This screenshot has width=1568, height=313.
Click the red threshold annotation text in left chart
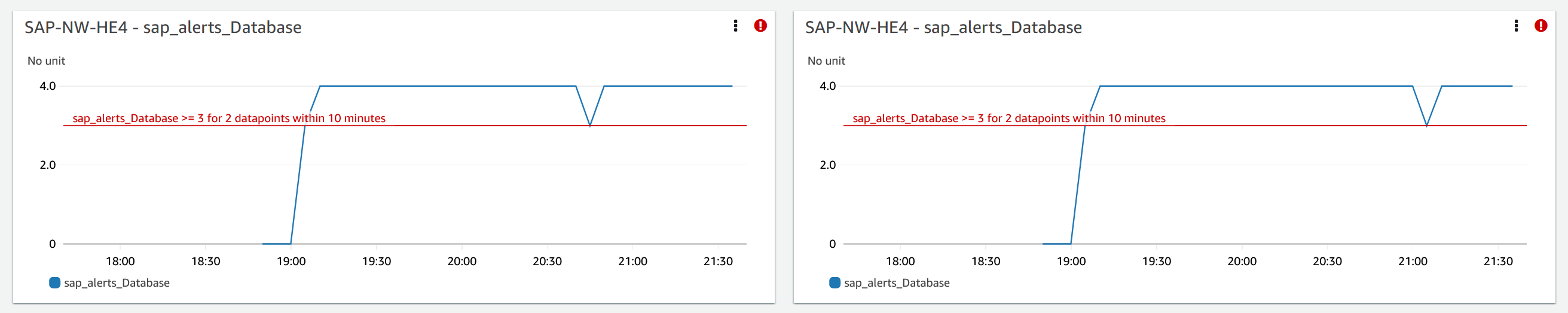click(229, 118)
